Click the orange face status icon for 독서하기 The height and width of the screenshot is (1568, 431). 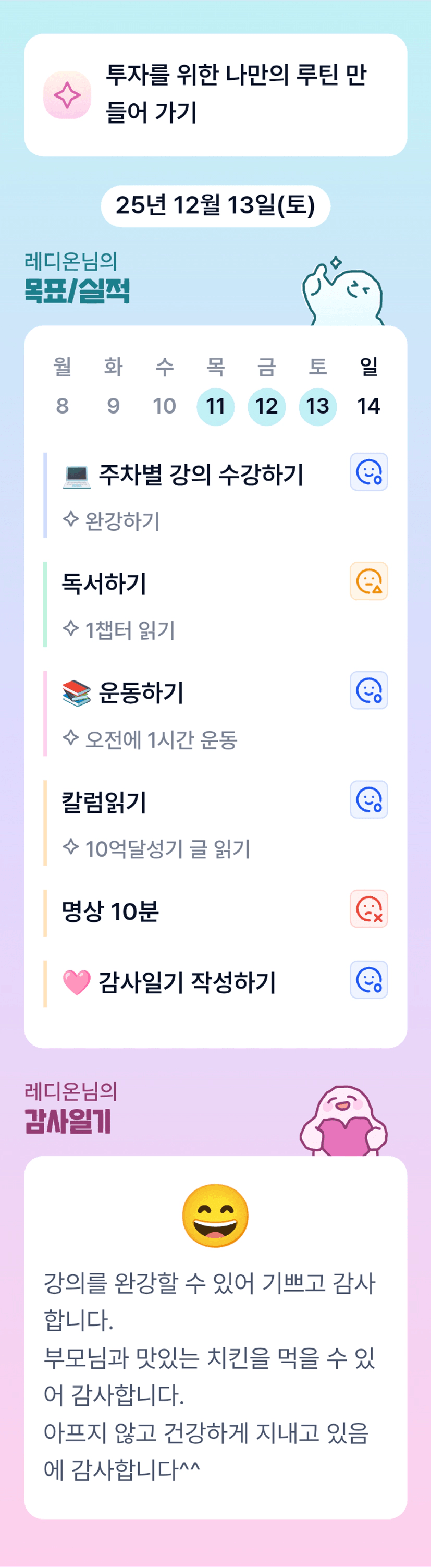pos(368,581)
